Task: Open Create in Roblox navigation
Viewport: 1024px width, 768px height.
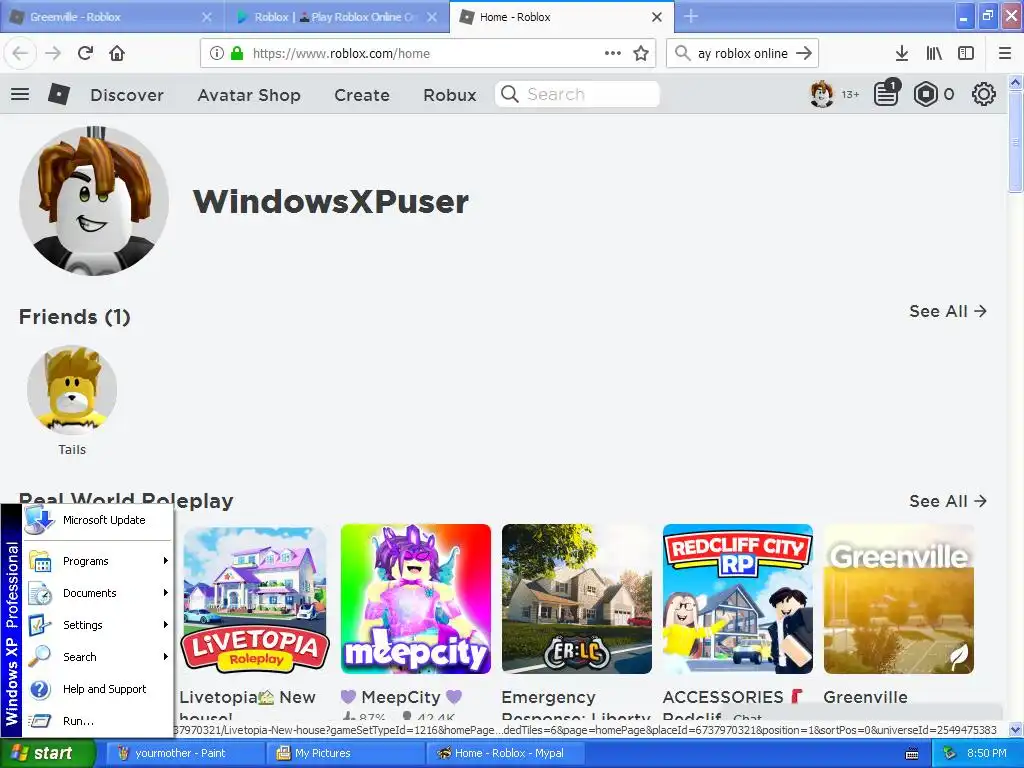Action: 362,95
